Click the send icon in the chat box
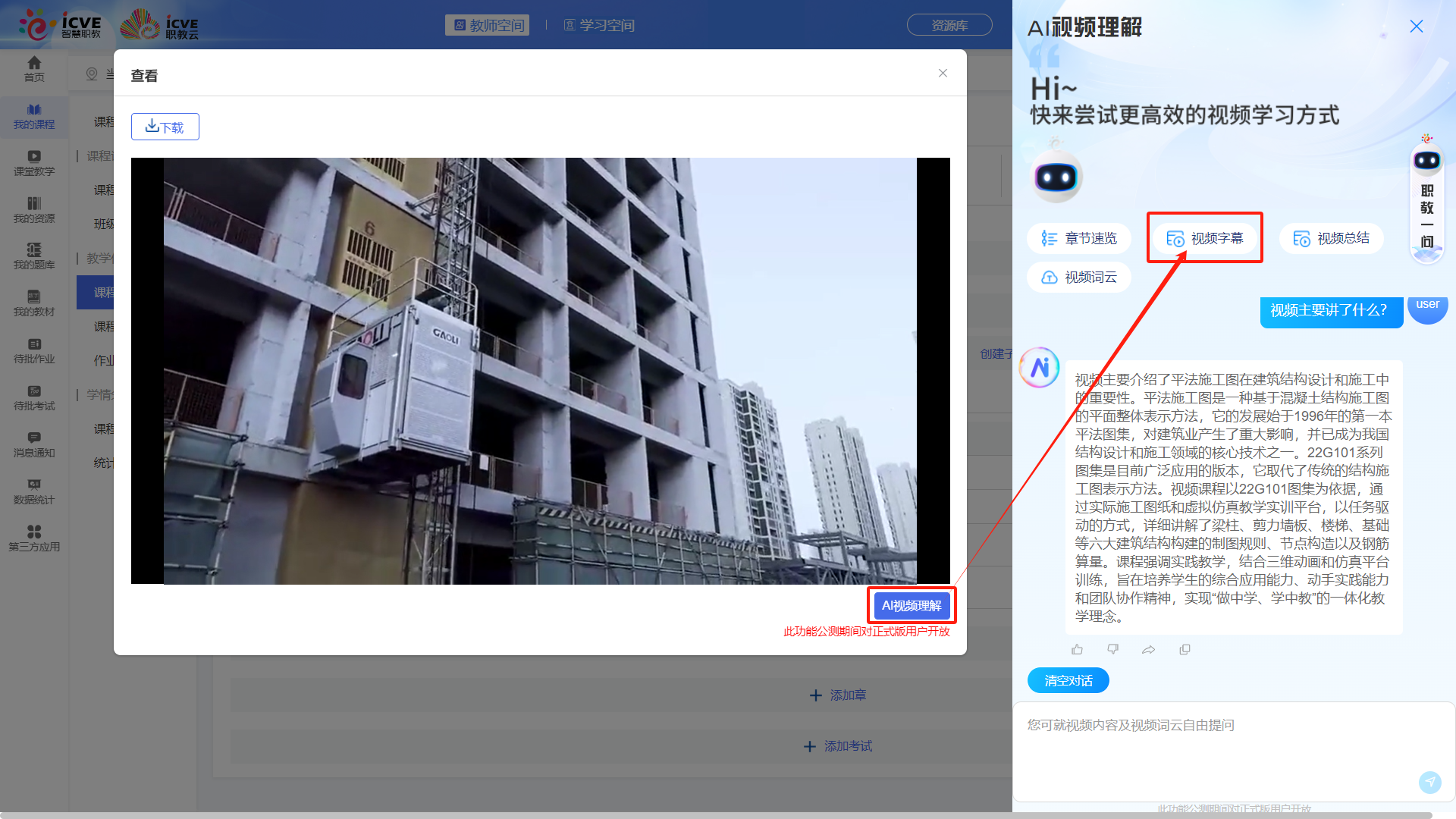Screen dimensions: 1456x819 click(x=1430, y=782)
